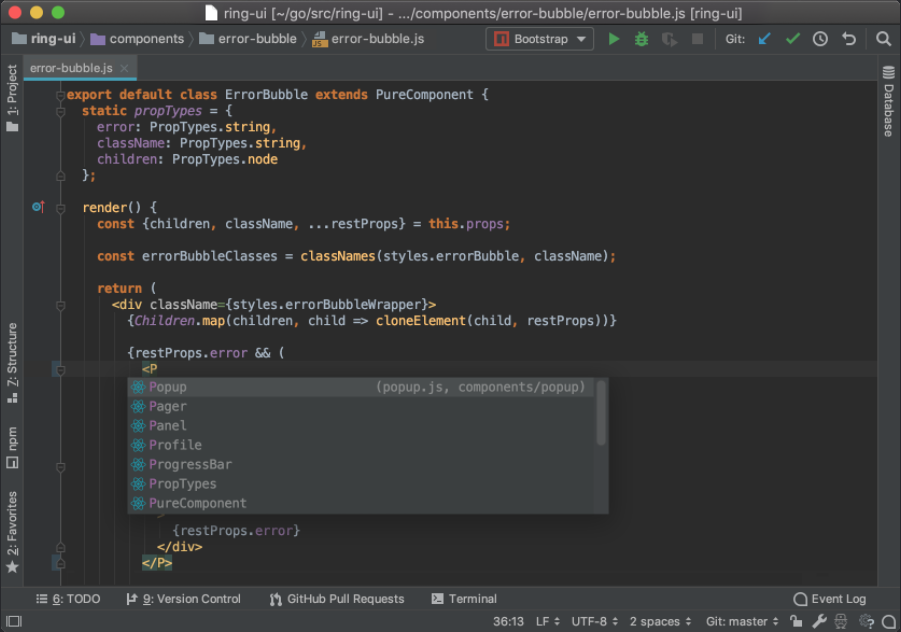Image resolution: width=901 pixels, height=632 pixels.
Task: Open the Git: master branch selector
Action: pos(741,621)
